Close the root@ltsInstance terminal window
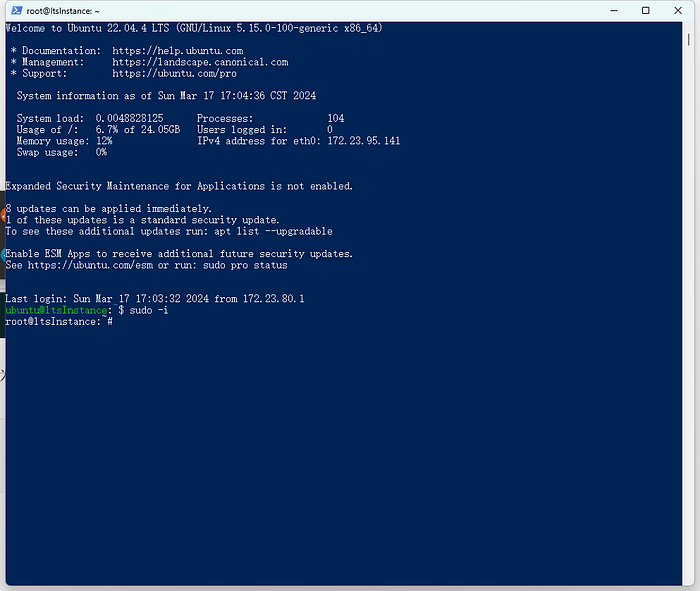700x591 pixels. point(678,10)
